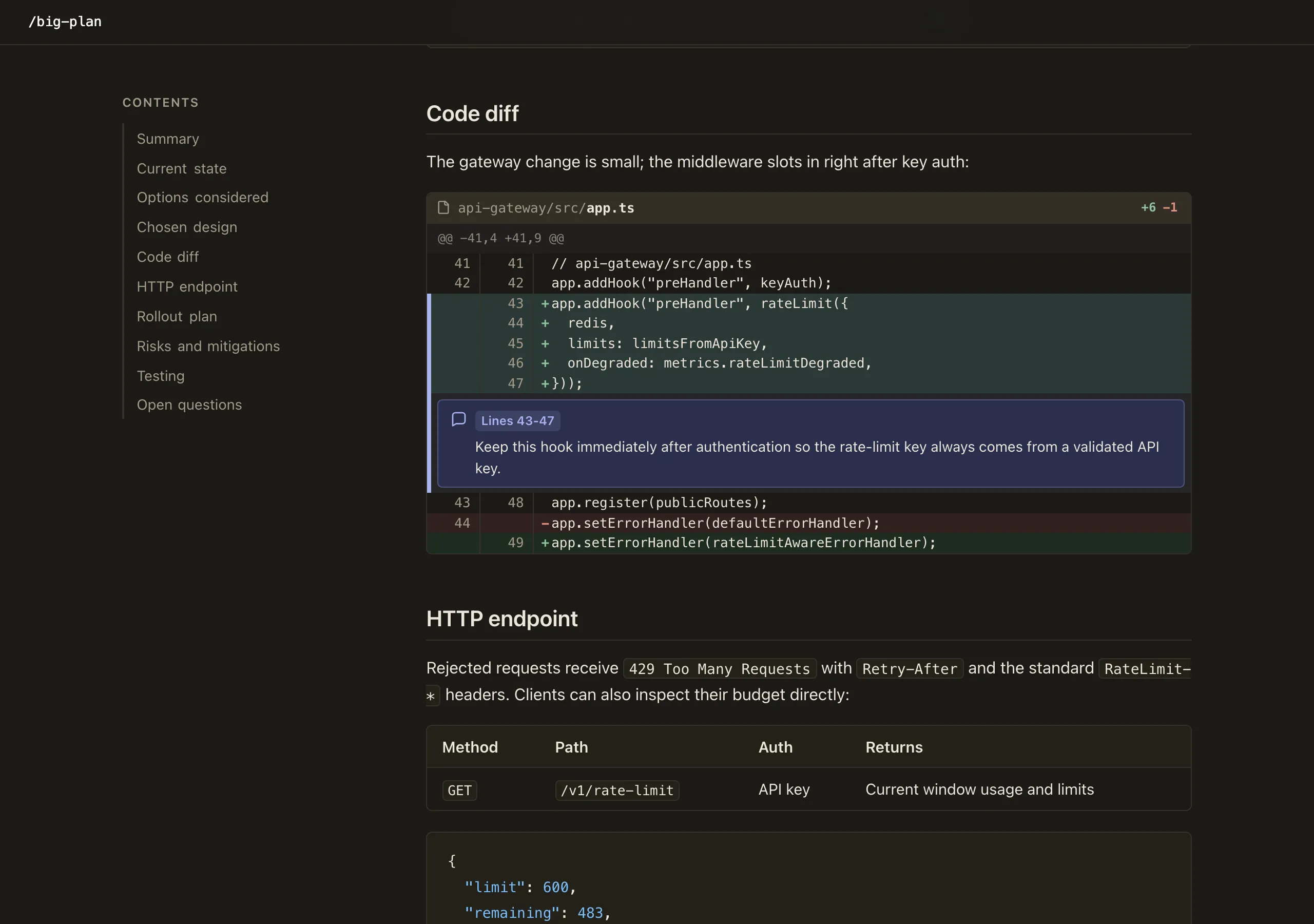Click the CONTENTS sidebar heading
This screenshot has width=1314, height=924.
point(160,103)
